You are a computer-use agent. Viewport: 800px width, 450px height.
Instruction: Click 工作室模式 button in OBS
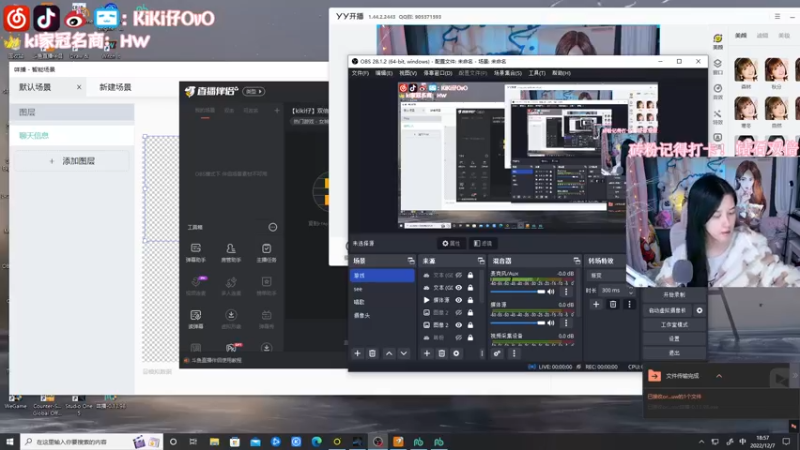[x=674, y=324]
